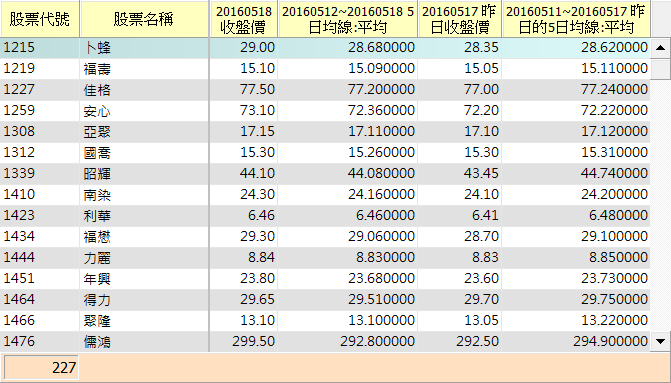Click the 20160517 昨日收盤價 header

point(460,19)
